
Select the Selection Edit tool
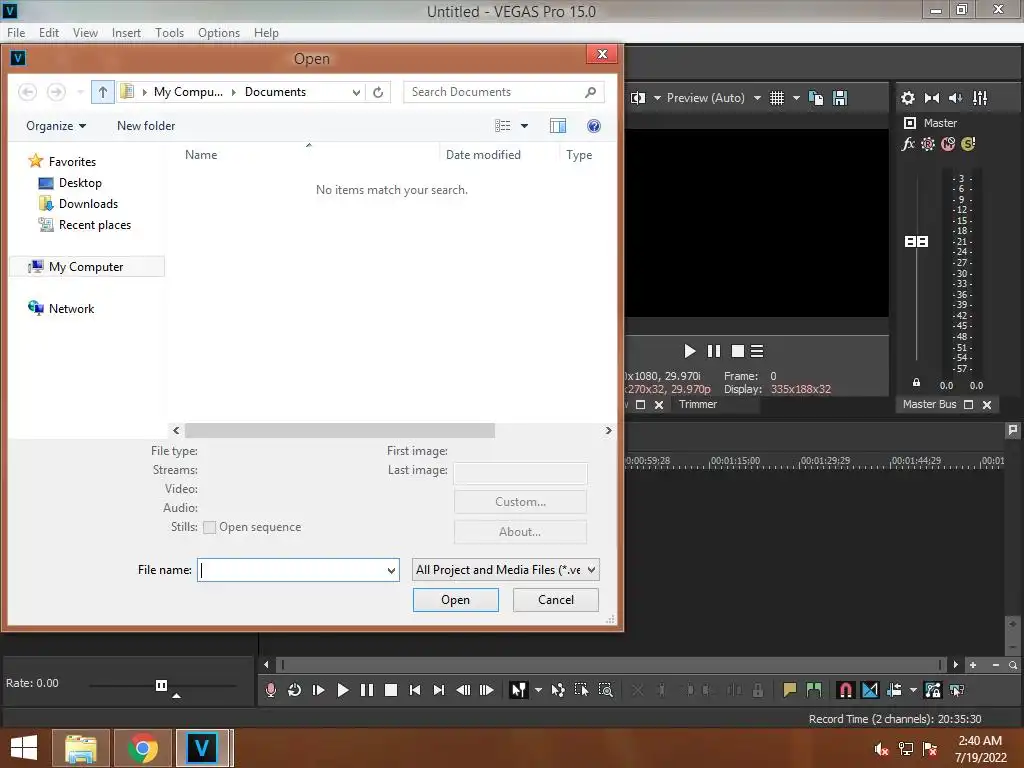tap(581, 690)
